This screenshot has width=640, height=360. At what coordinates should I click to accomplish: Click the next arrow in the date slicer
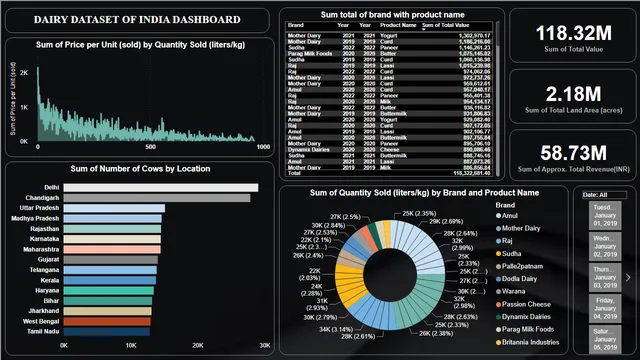[628, 278]
